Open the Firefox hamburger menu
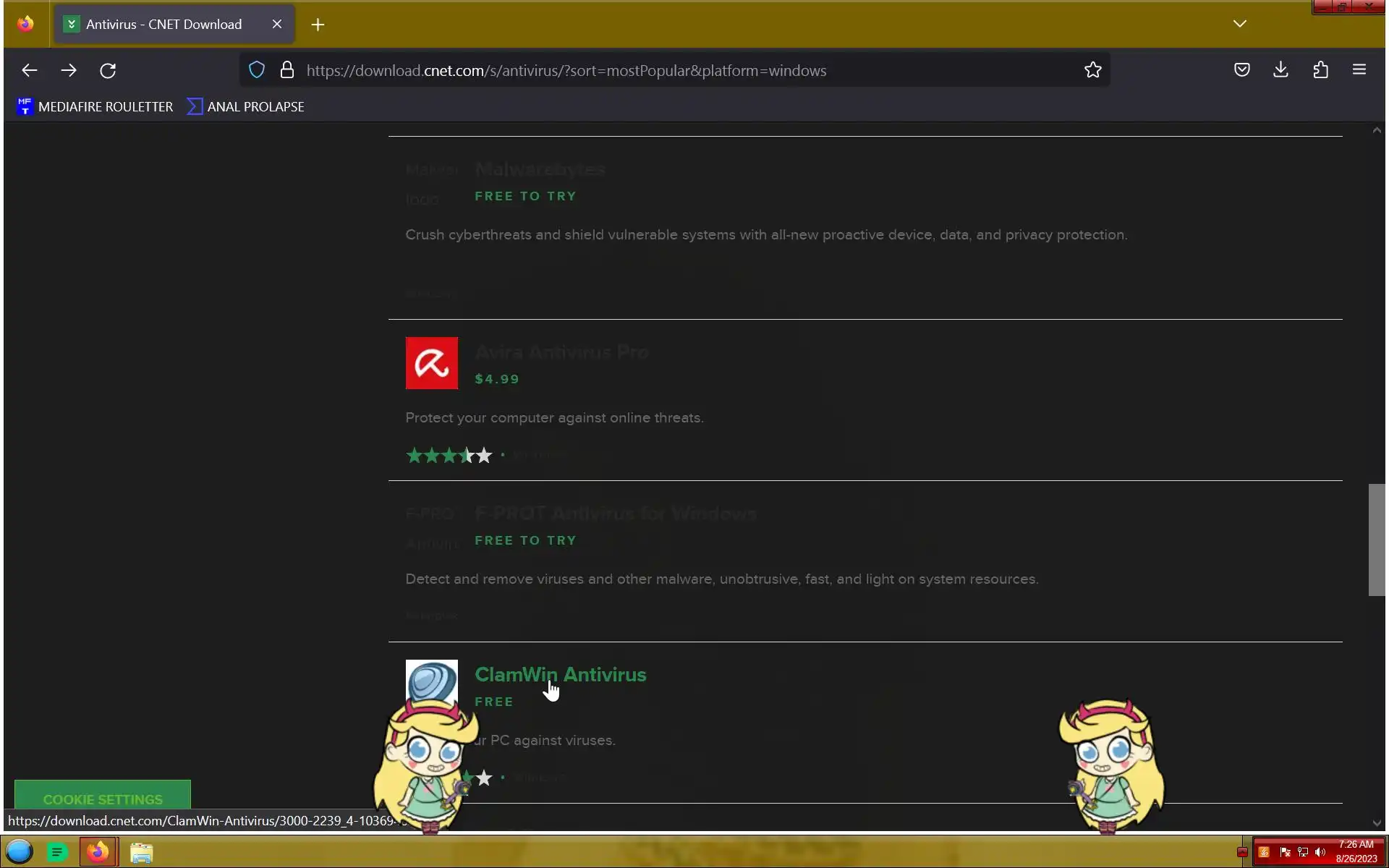1389x868 pixels. (x=1359, y=70)
